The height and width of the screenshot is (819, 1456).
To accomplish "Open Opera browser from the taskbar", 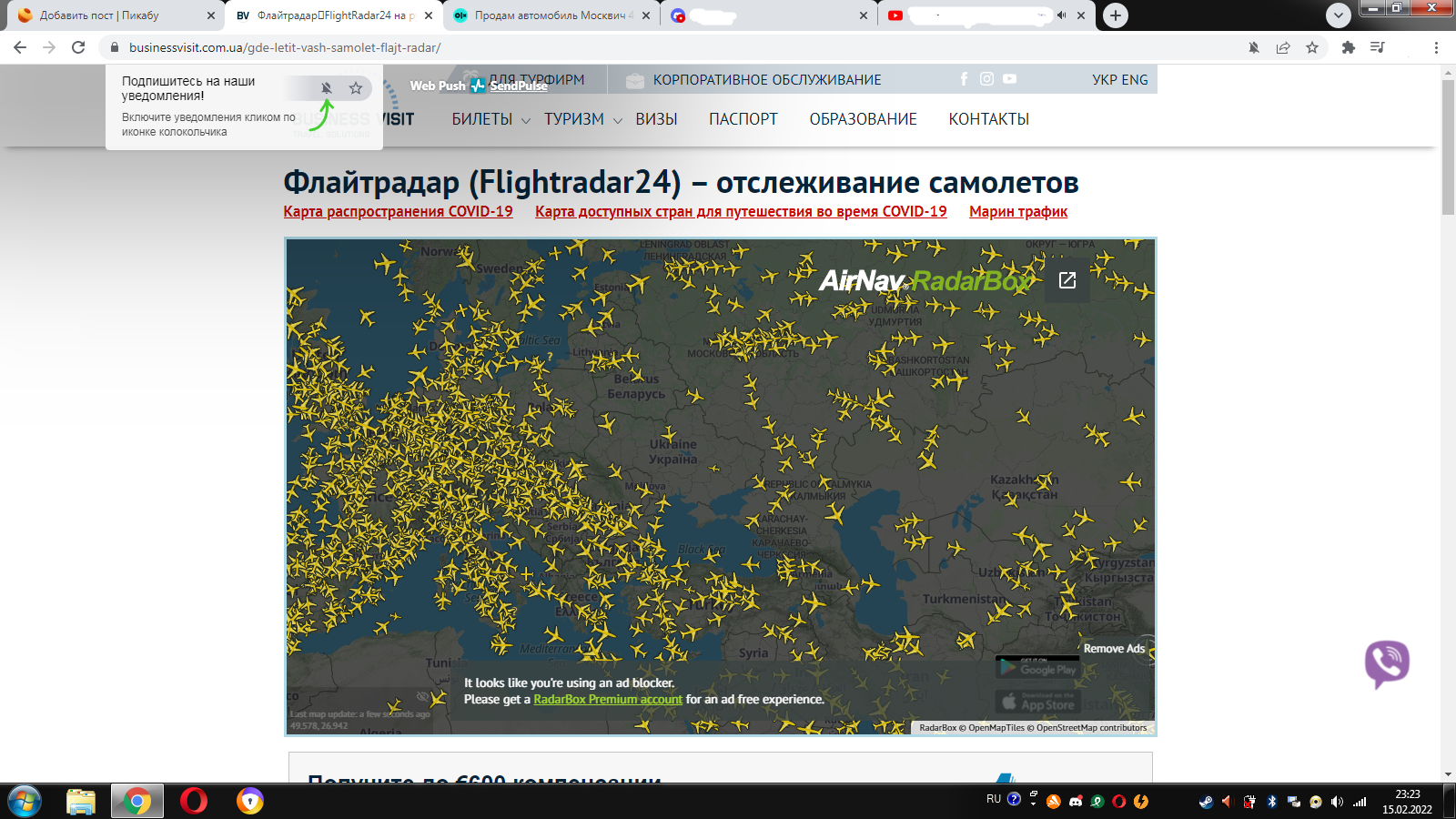I will pyautogui.click(x=194, y=801).
